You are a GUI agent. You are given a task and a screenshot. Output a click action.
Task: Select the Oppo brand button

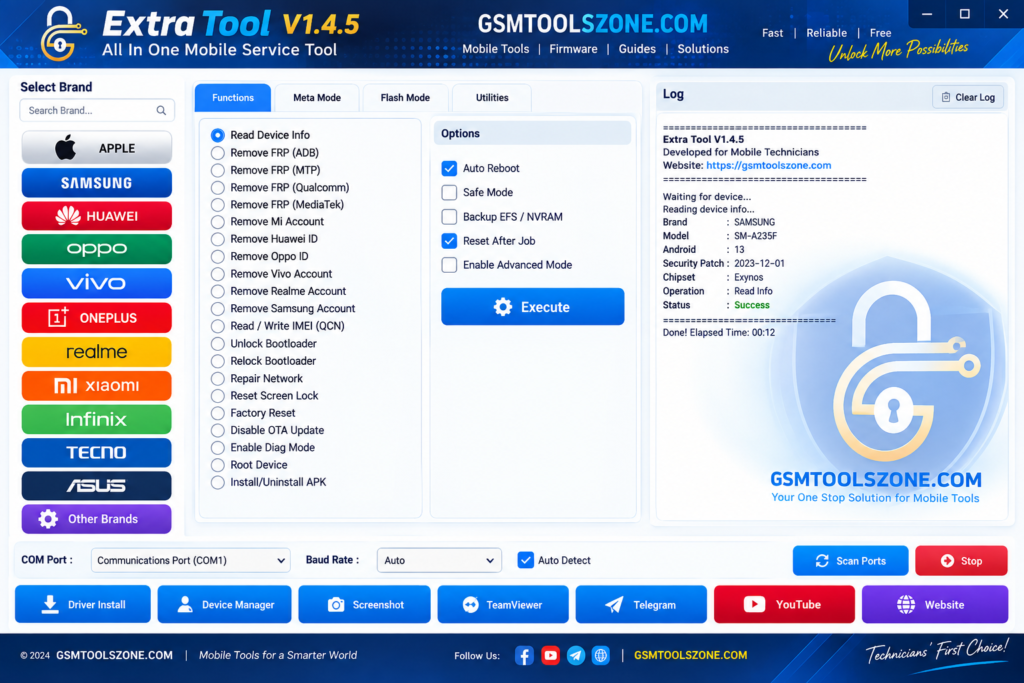(97, 249)
